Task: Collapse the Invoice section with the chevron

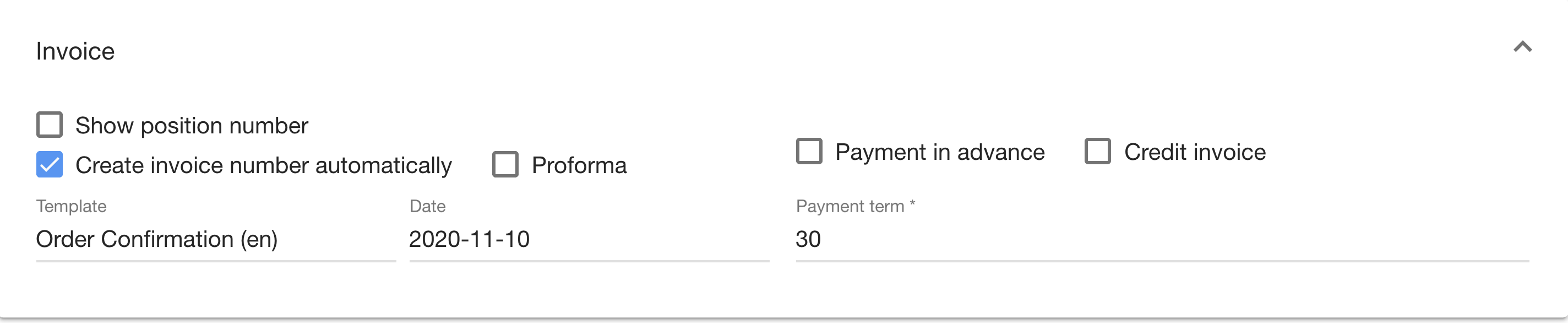Action: tap(1522, 47)
